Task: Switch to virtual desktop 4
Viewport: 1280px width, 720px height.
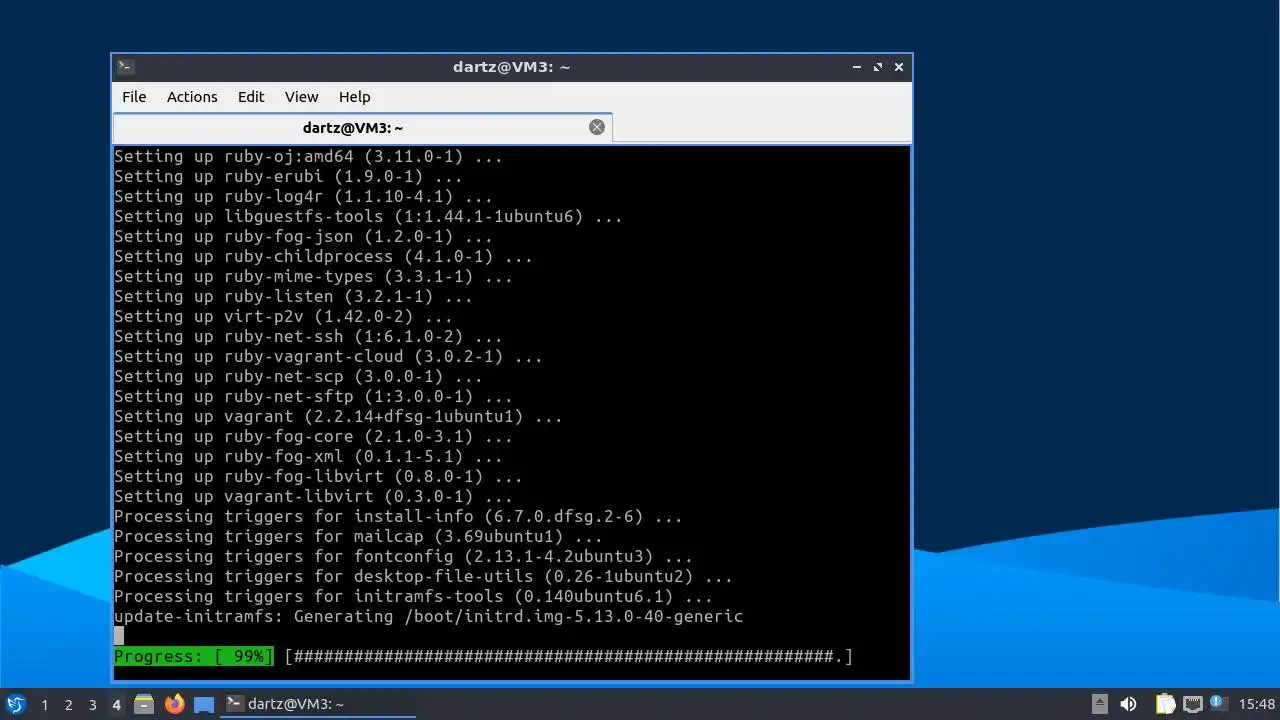Action: click(x=117, y=705)
